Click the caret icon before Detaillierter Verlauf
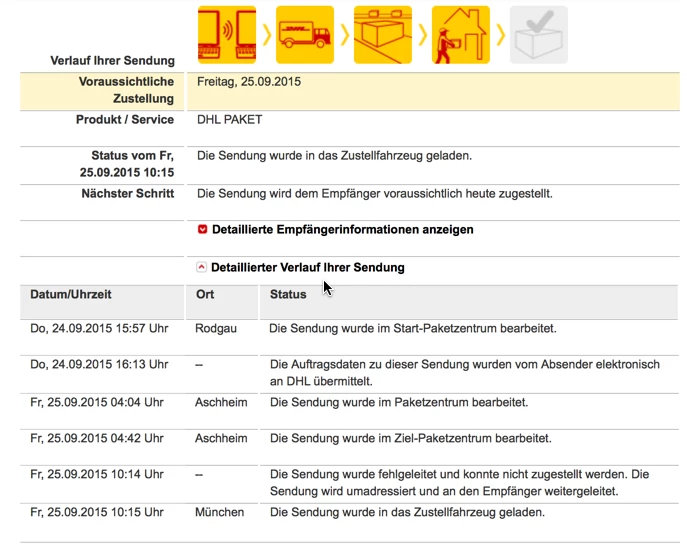 [x=201, y=267]
